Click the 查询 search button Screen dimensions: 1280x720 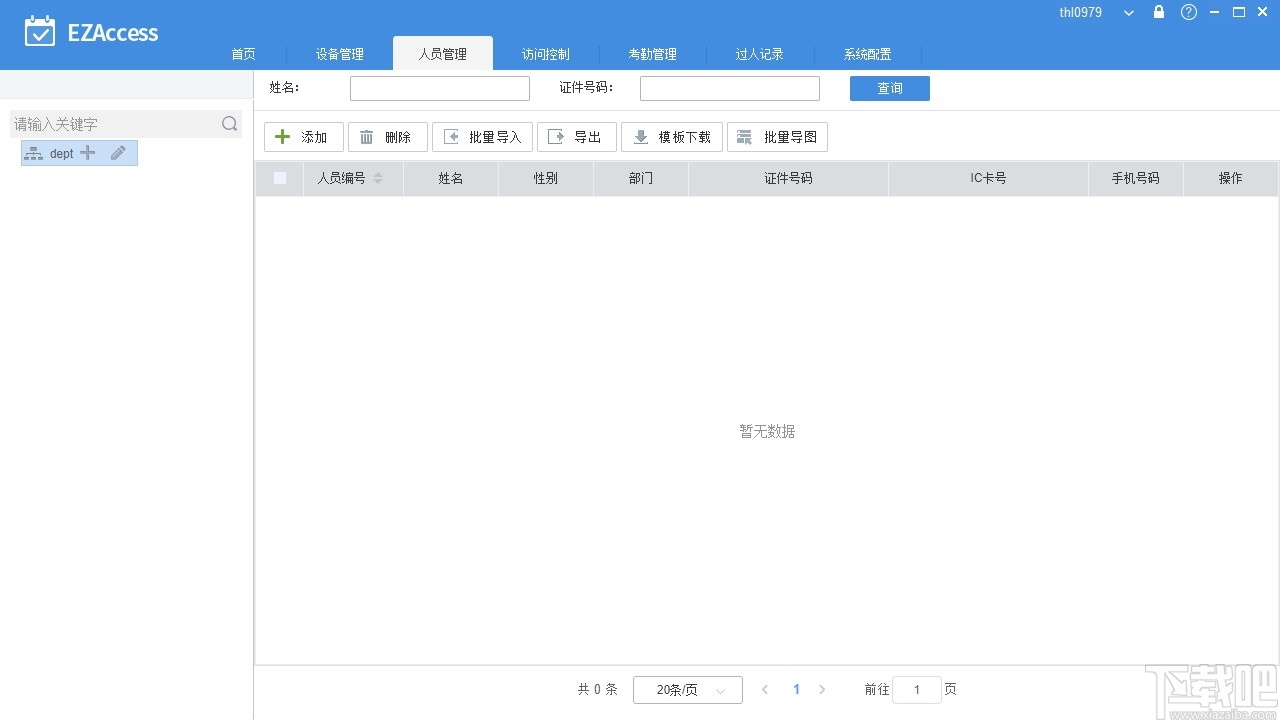tap(889, 88)
